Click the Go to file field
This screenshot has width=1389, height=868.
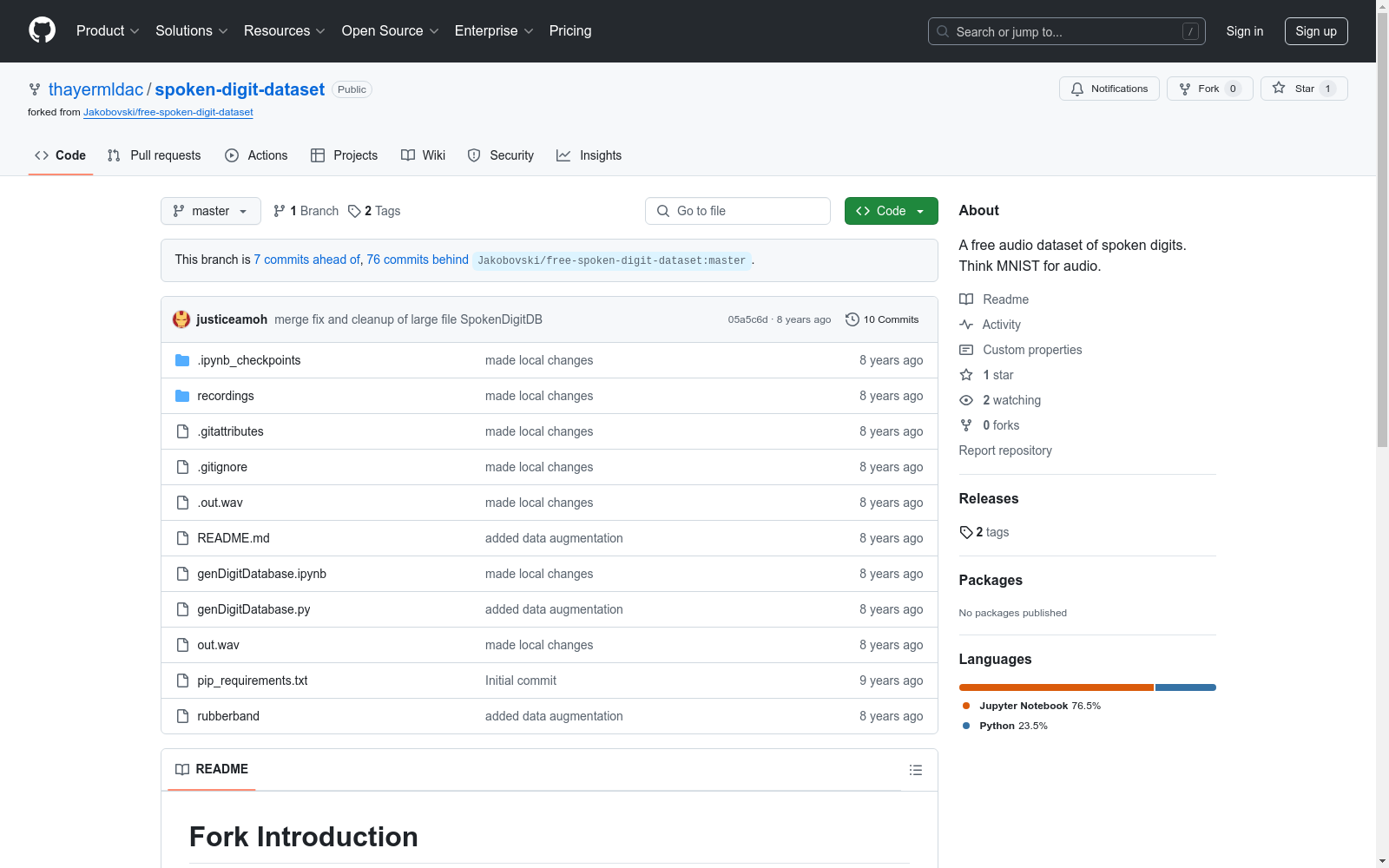[738, 211]
